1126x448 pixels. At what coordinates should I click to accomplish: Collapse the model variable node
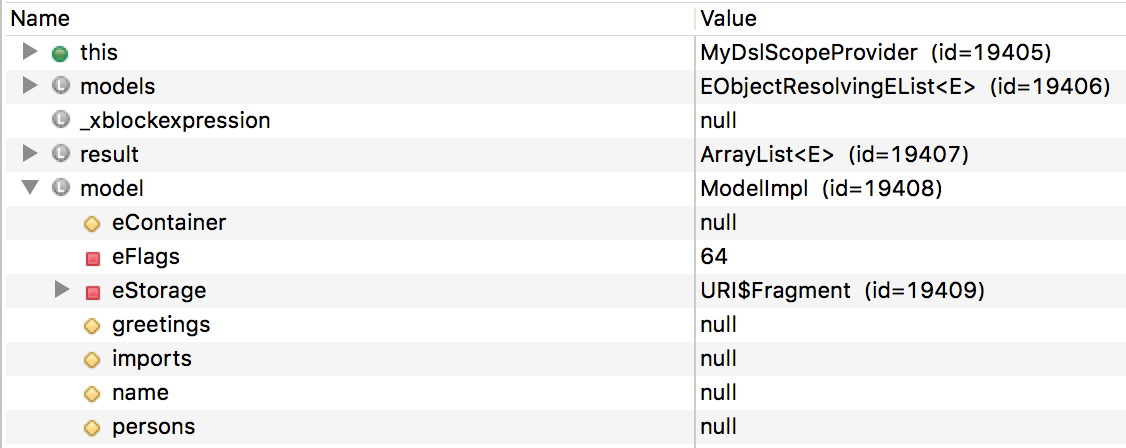29,188
